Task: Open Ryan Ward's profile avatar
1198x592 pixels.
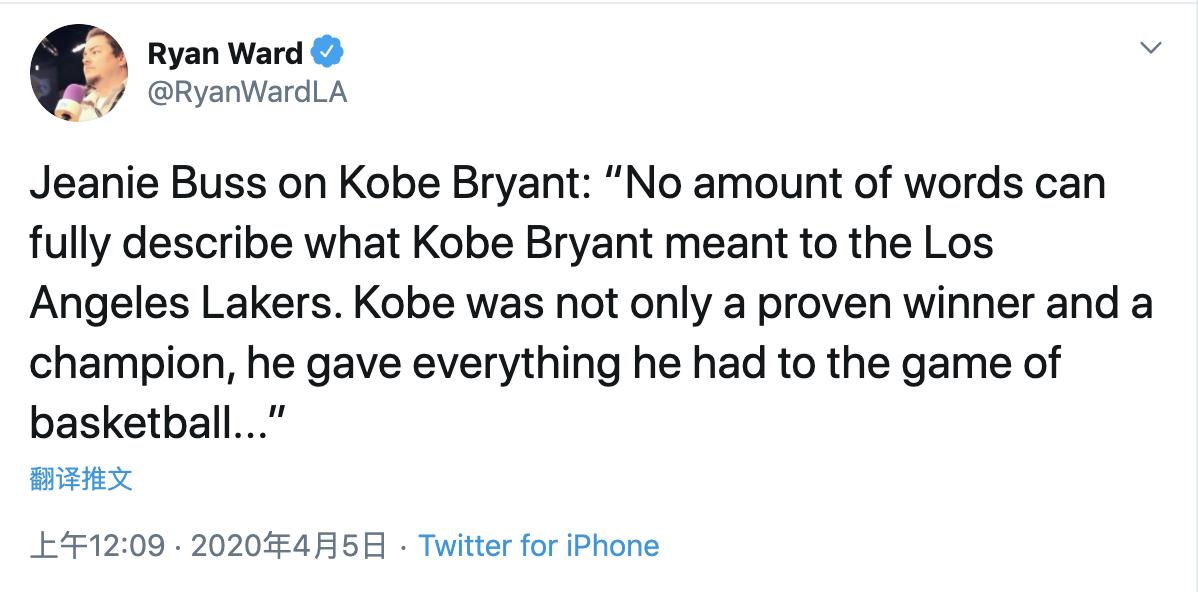Action: [x=79, y=73]
